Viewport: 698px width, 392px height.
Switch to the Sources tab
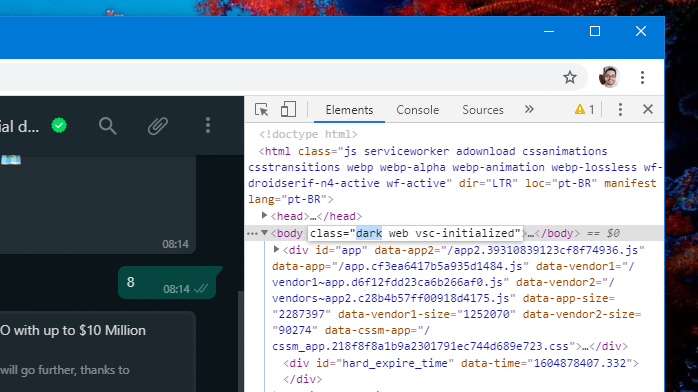coord(483,110)
